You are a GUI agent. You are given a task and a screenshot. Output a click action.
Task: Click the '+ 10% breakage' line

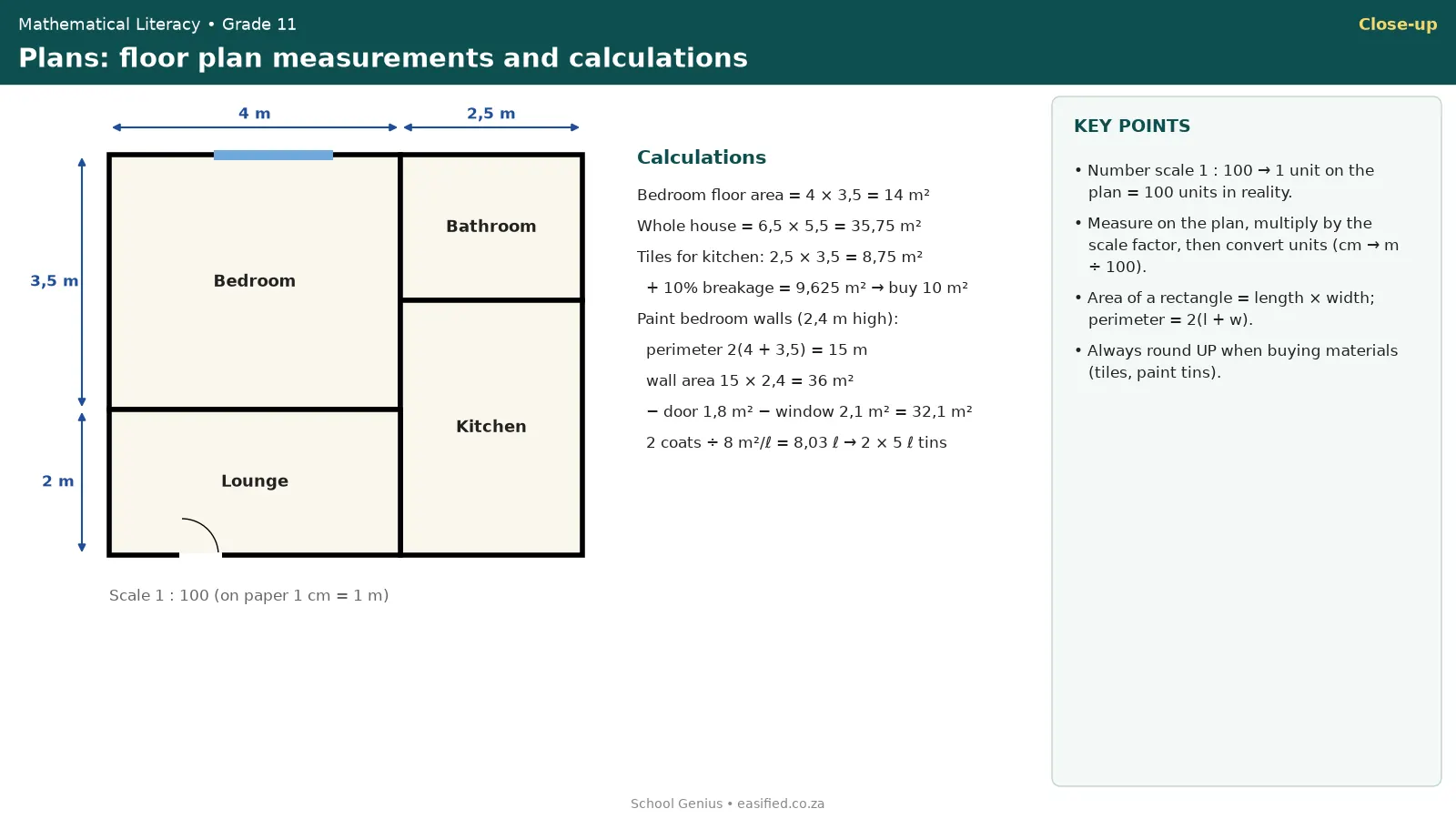807,288
